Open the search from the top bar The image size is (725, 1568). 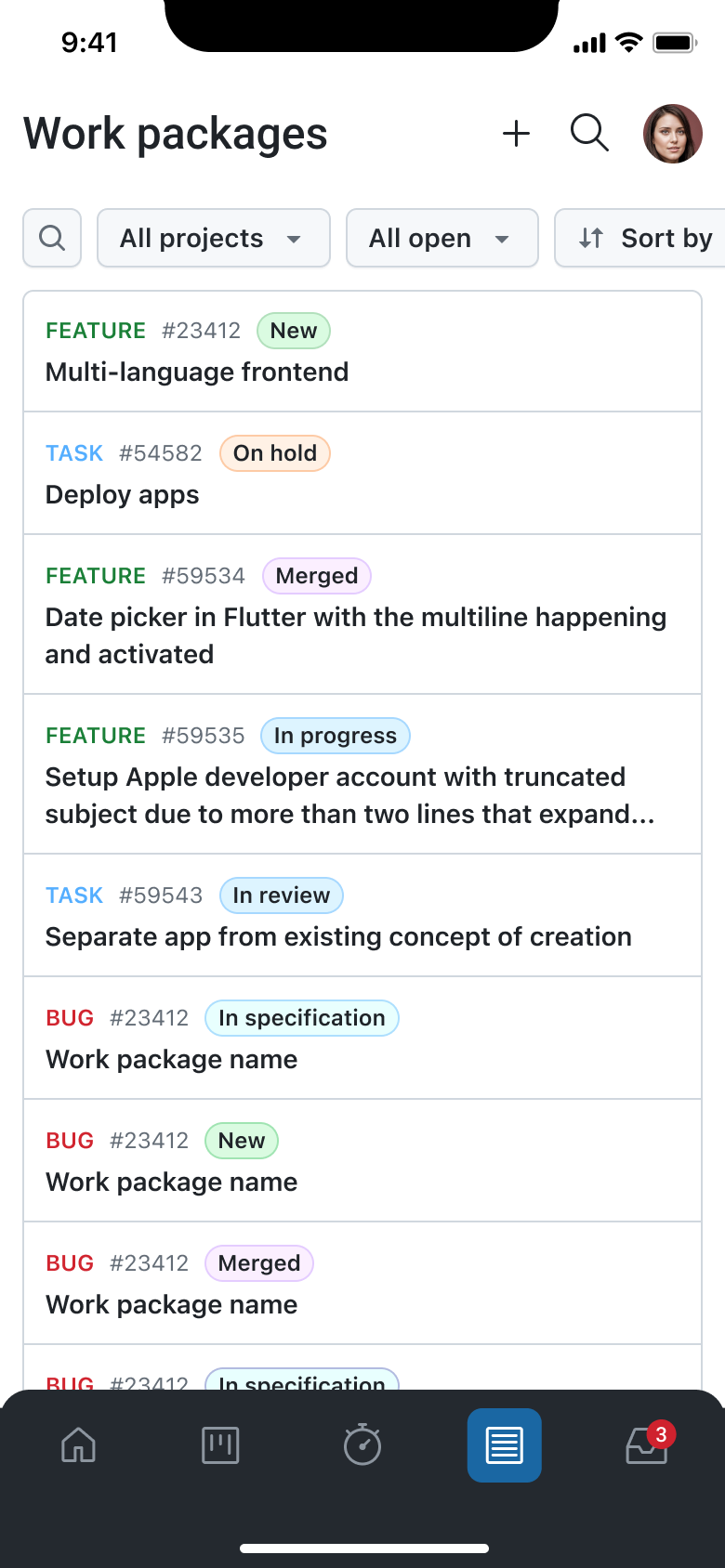589,133
